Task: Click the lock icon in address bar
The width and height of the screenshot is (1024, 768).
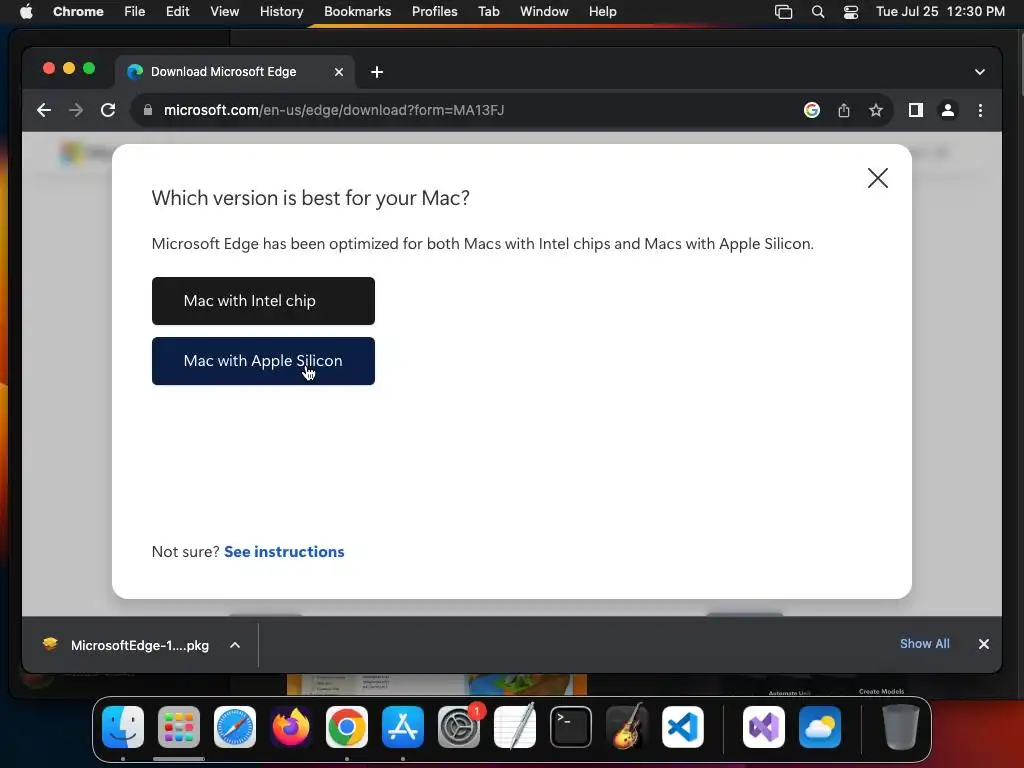Action: [148, 110]
